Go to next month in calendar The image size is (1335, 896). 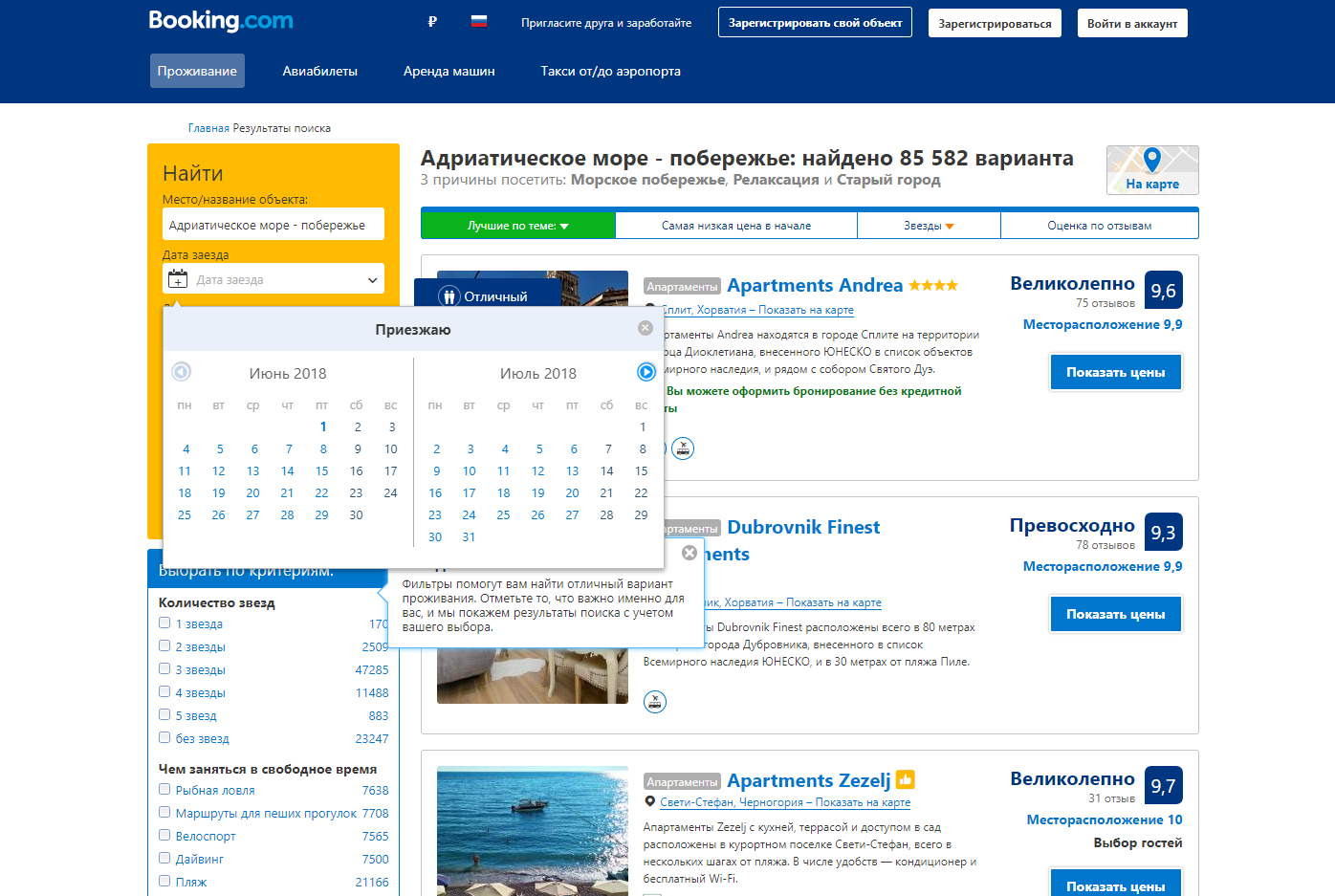click(x=646, y=372)
